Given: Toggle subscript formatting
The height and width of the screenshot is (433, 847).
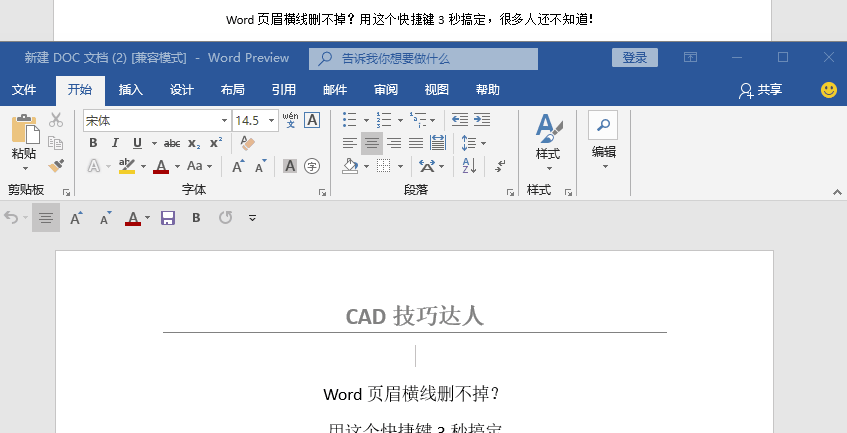Looking at the screenshot, I should click(194, 144).
